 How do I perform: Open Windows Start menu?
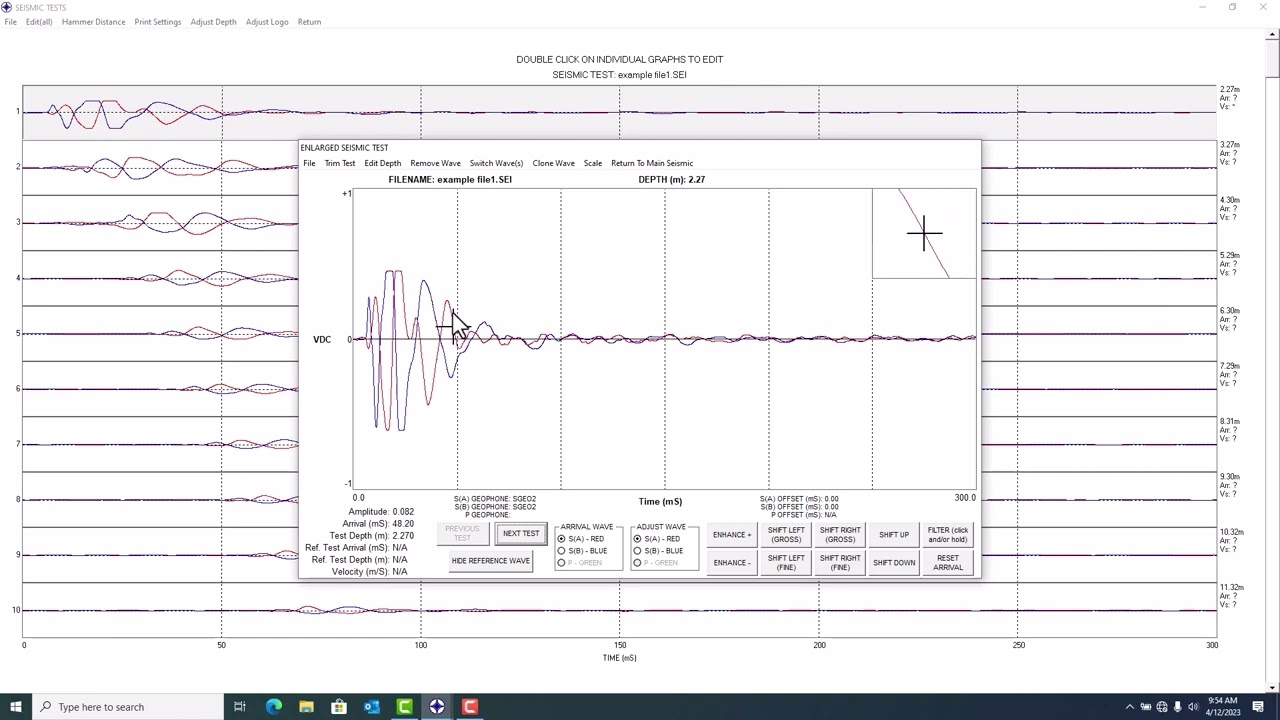[15, 707]
